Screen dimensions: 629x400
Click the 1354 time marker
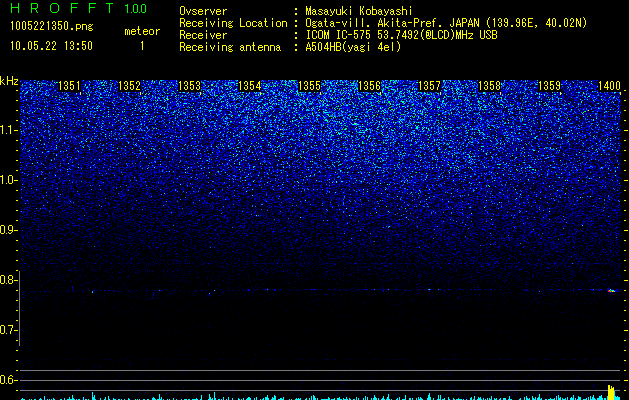pos(250,86)
